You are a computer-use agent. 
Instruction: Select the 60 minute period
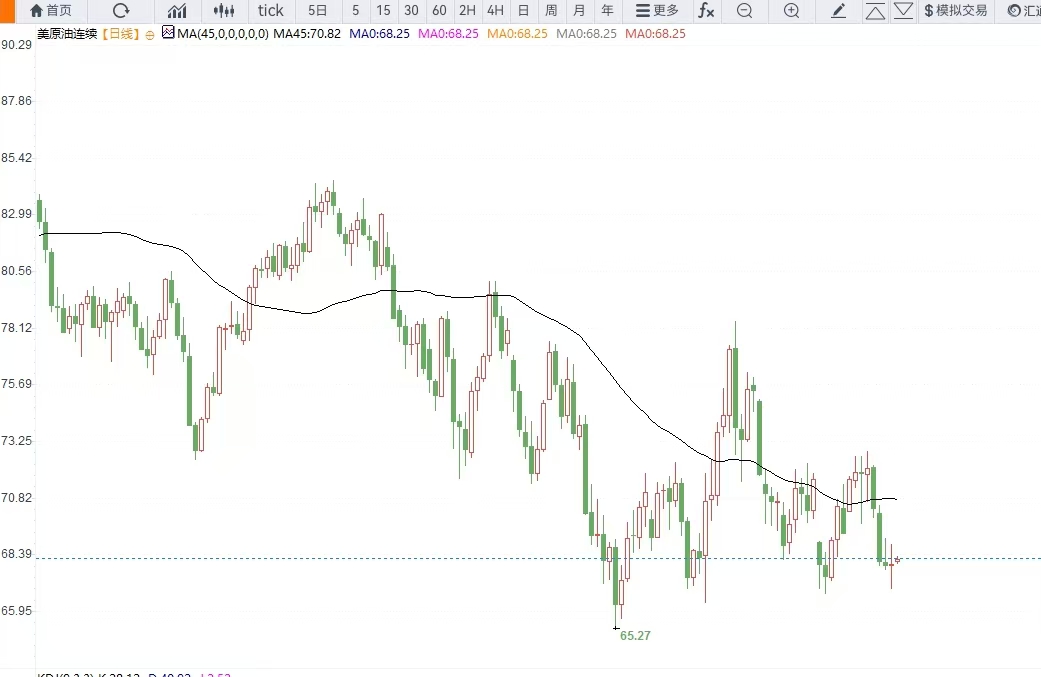pyautogui.click(x=439, y=11)
